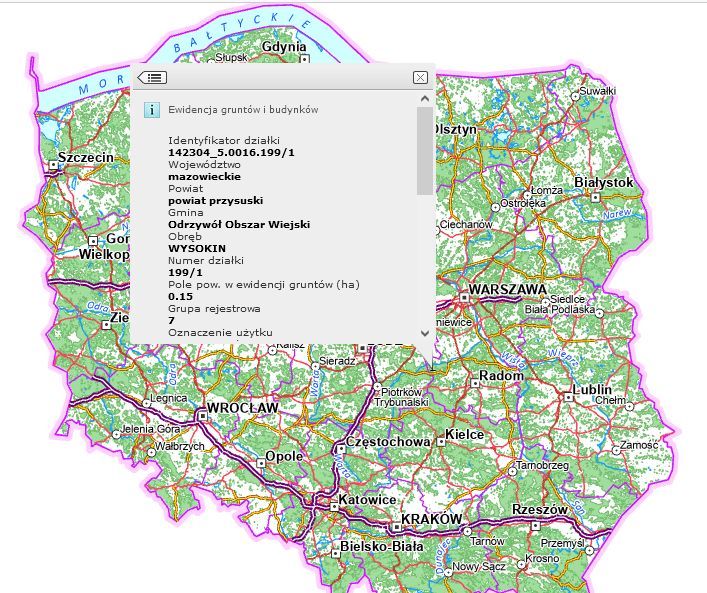Click the Szczecin city marker on map
Viewport: 707px width, 593px height.
pyautogui.click(x=54, y=165)
